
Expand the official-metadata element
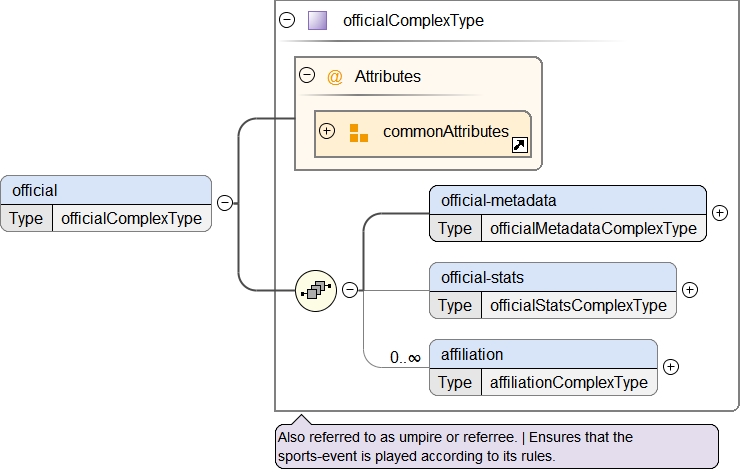click(719, 212)
